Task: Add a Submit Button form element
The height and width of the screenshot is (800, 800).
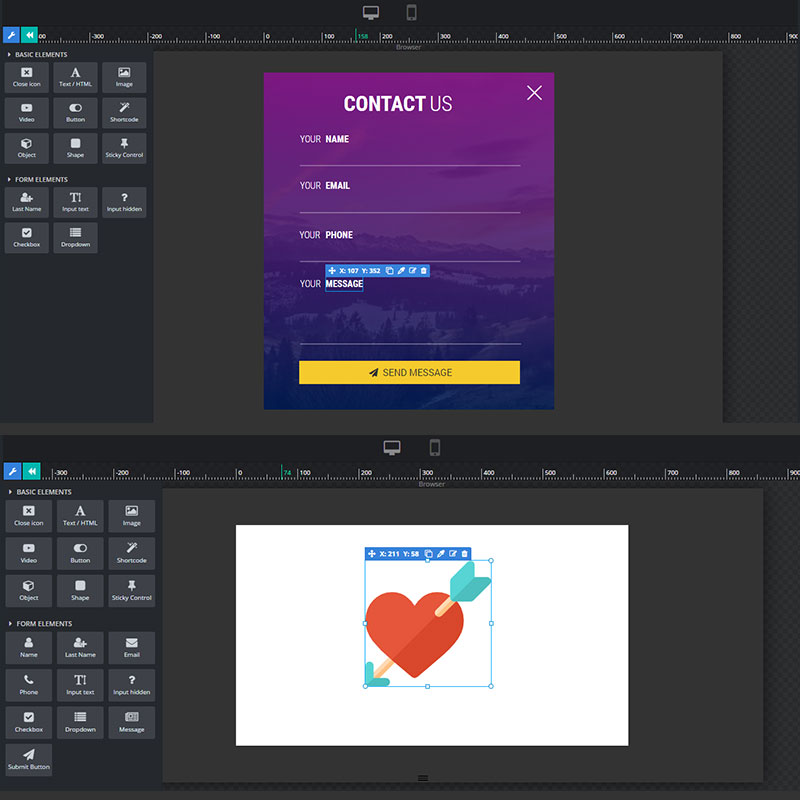Action: click(29, 760)
